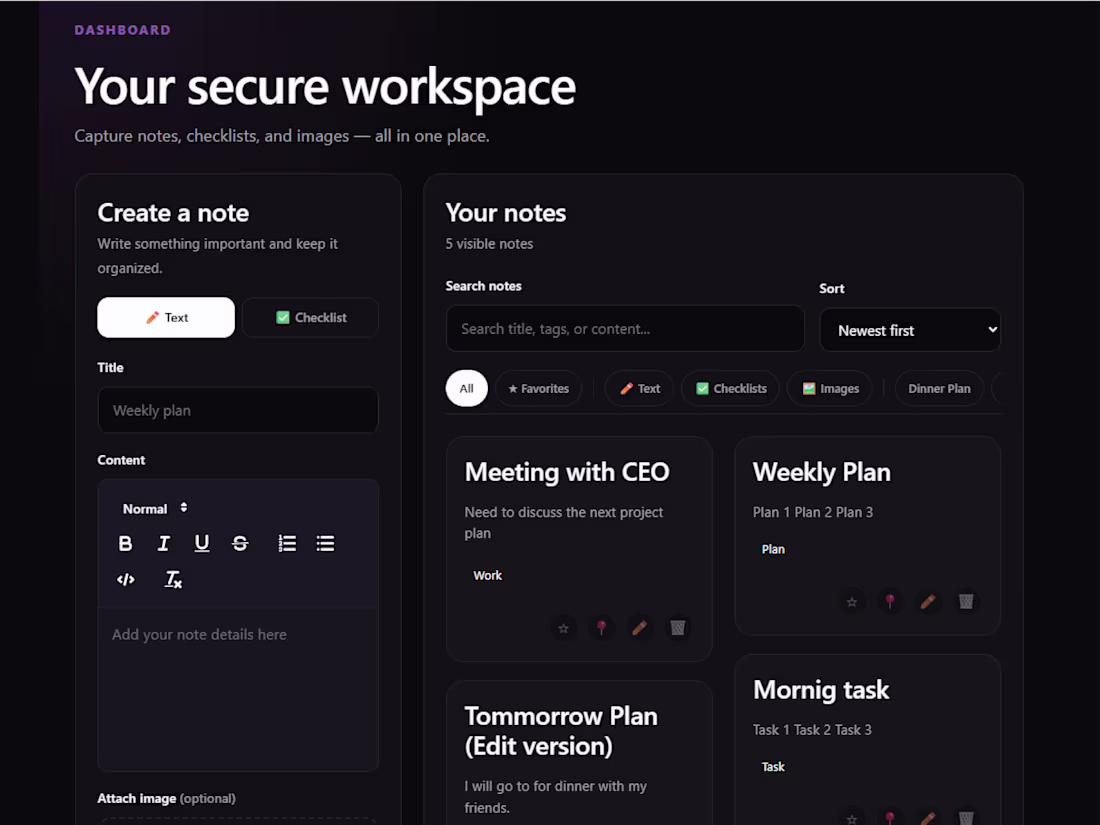
Task: Select the Text note type
Action: click(x=166, y=317)
